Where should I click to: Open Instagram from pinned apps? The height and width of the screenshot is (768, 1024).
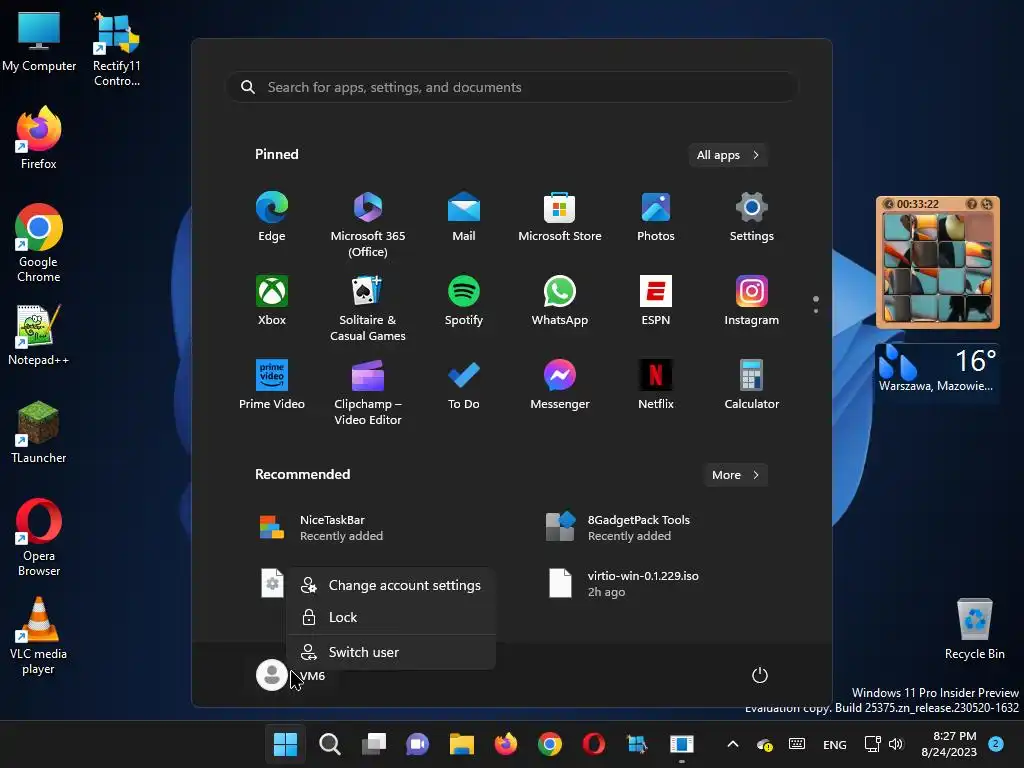click(752, 301)
